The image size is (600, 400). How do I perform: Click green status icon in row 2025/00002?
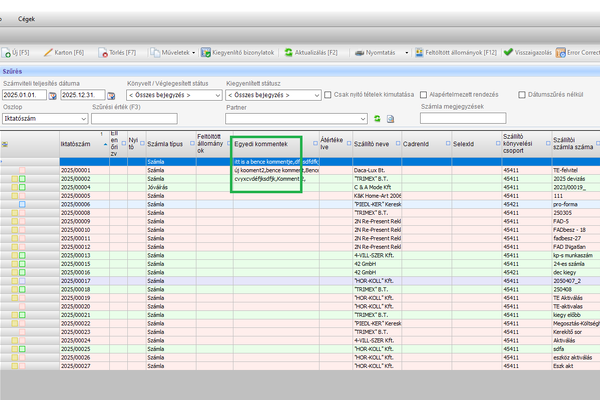point(22,179)
